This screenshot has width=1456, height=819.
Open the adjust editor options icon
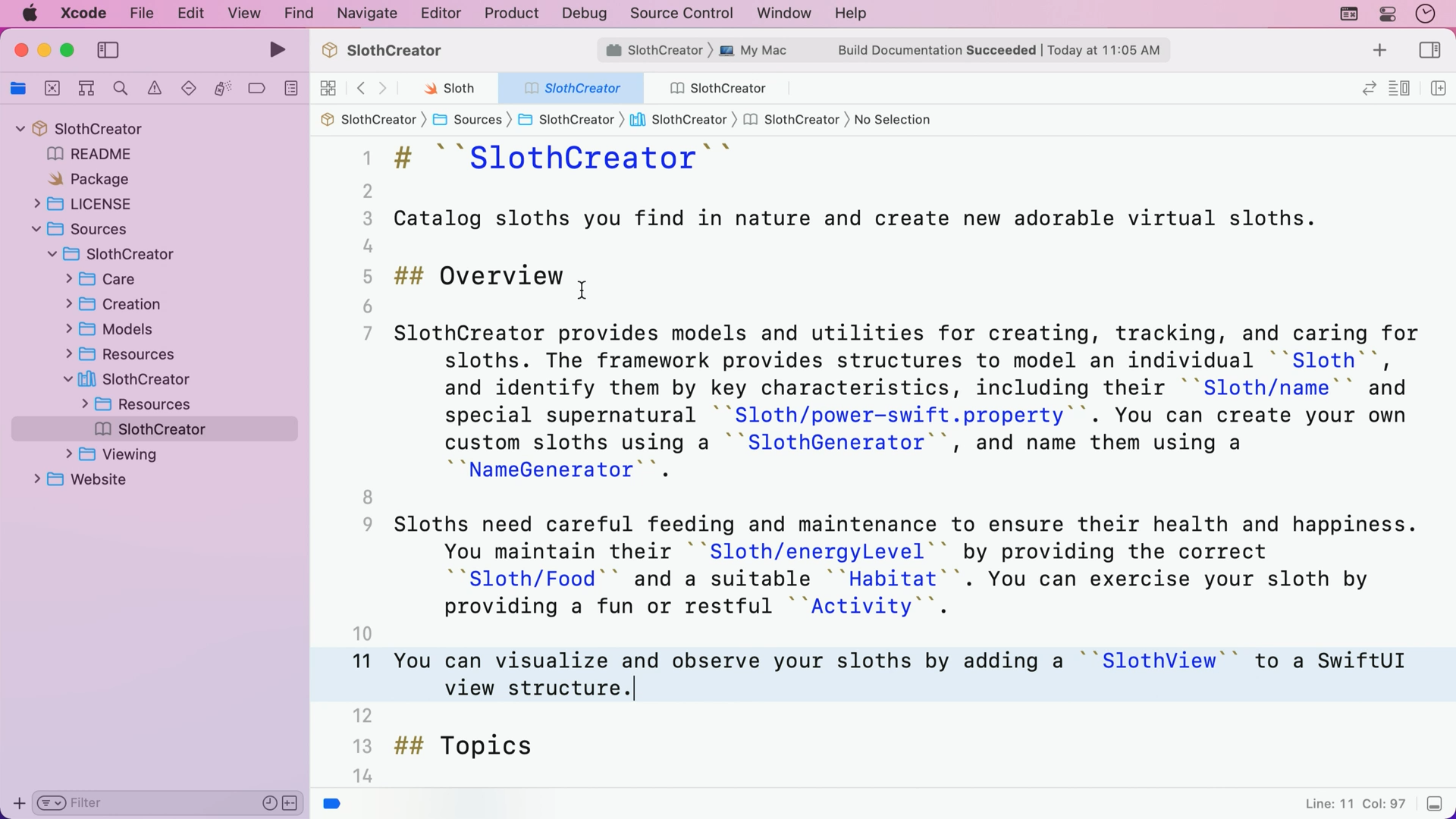pyautogui.click(x=1399, y=89)
